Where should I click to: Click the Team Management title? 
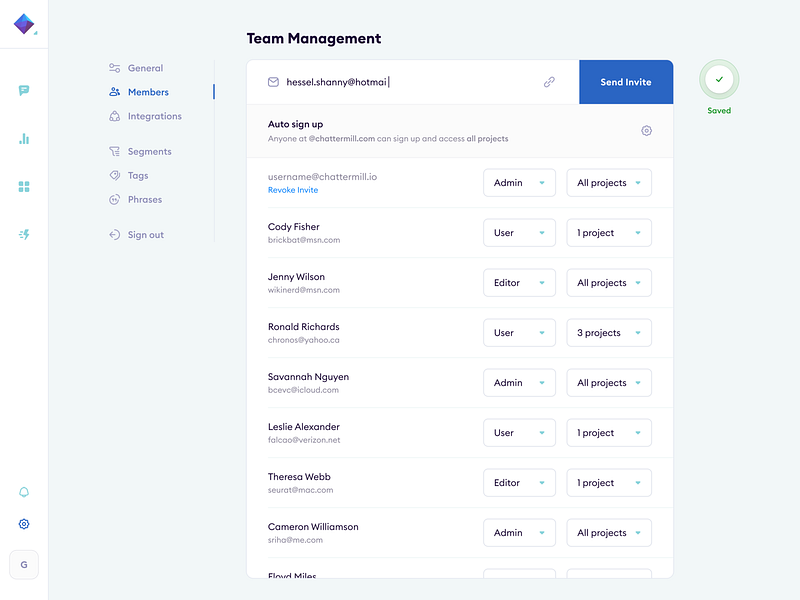point(314,38)
